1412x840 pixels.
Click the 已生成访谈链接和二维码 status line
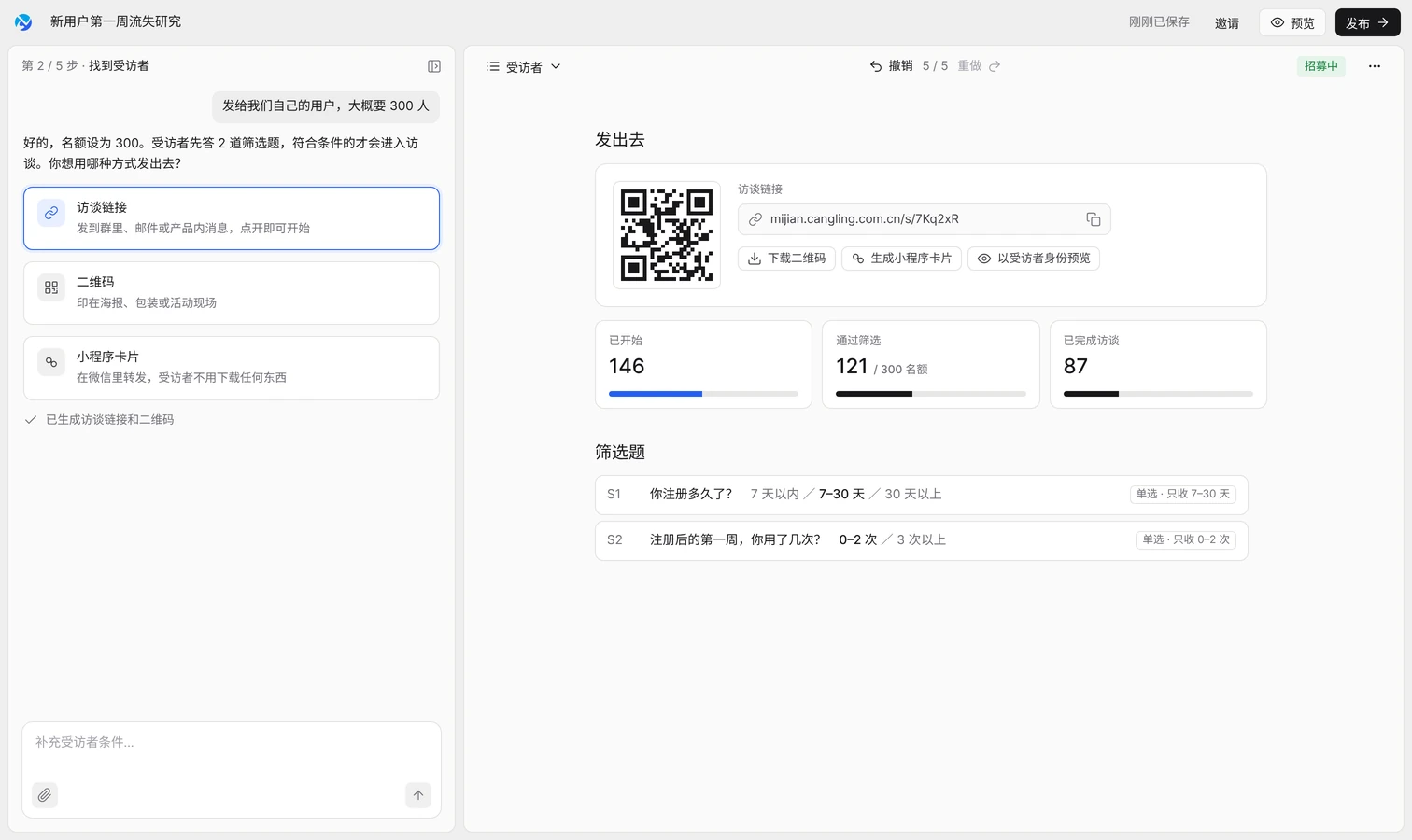click(99, 420)
